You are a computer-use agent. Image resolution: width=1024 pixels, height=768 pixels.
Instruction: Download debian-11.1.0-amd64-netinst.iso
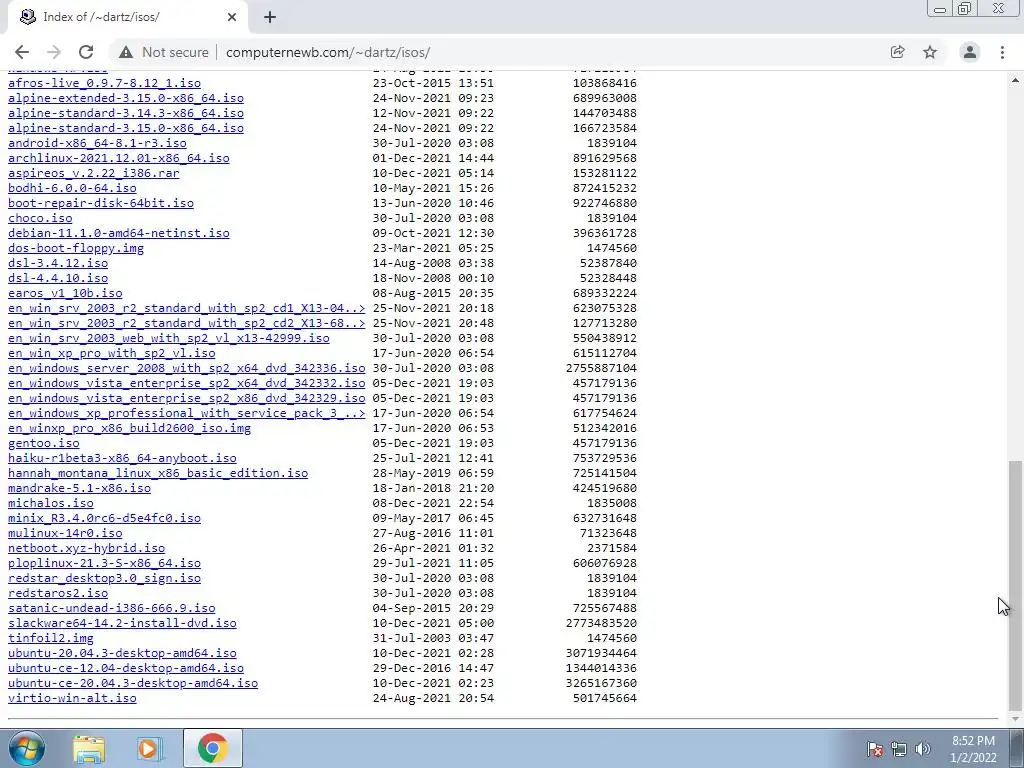coord(118,233)
